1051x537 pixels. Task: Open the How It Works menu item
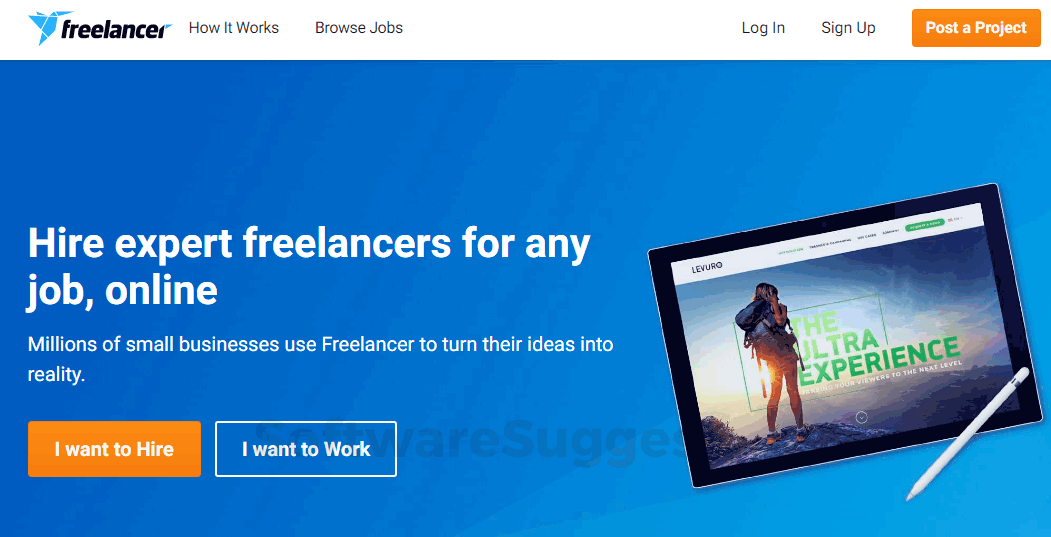pyautogui.click(x=234, y=28)
